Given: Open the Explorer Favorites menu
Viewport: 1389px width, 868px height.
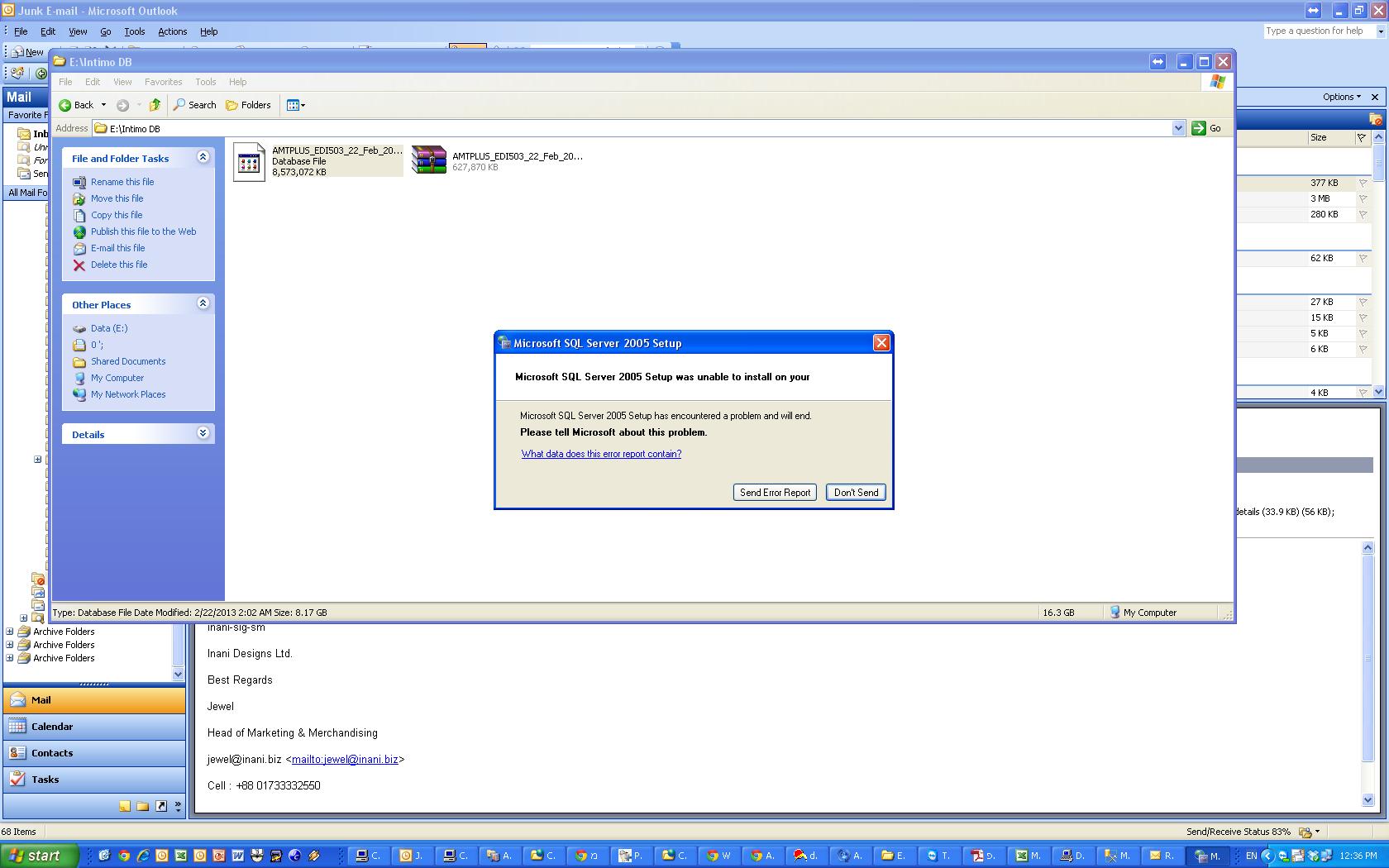Looking at the screenshot, I should click(163, 82).
